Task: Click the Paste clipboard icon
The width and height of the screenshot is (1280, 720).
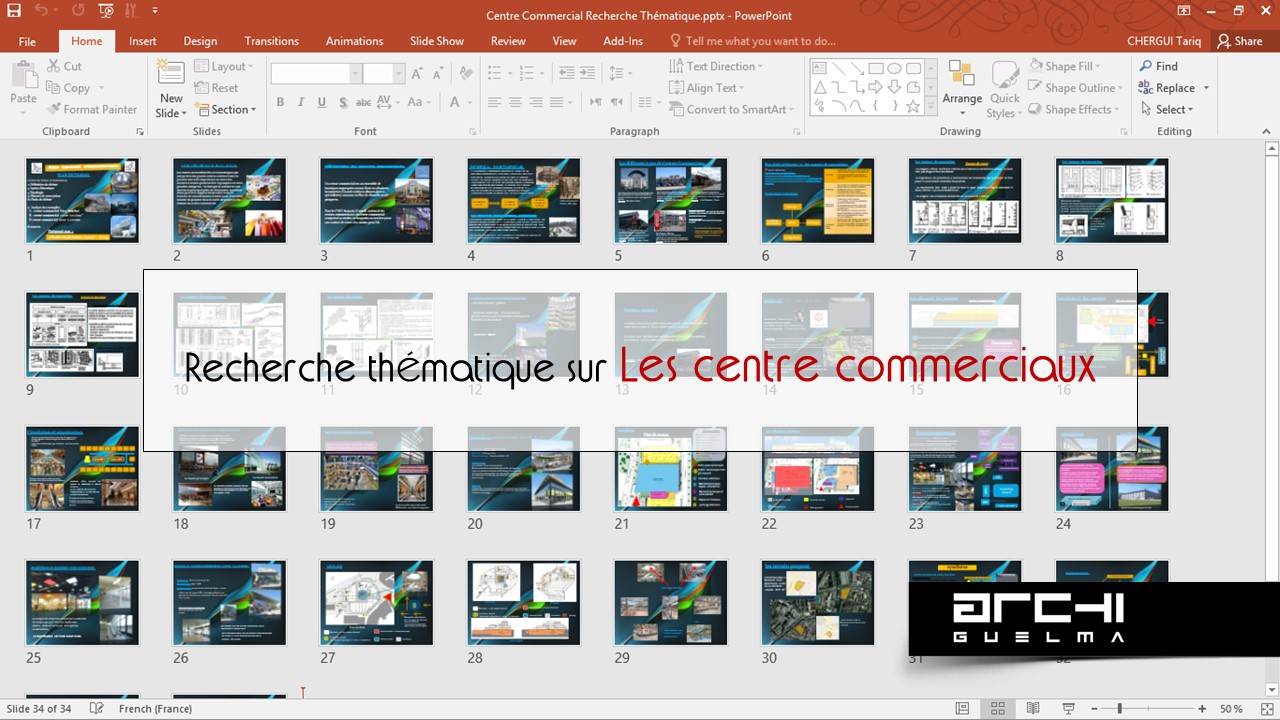Action: (23, 76)
